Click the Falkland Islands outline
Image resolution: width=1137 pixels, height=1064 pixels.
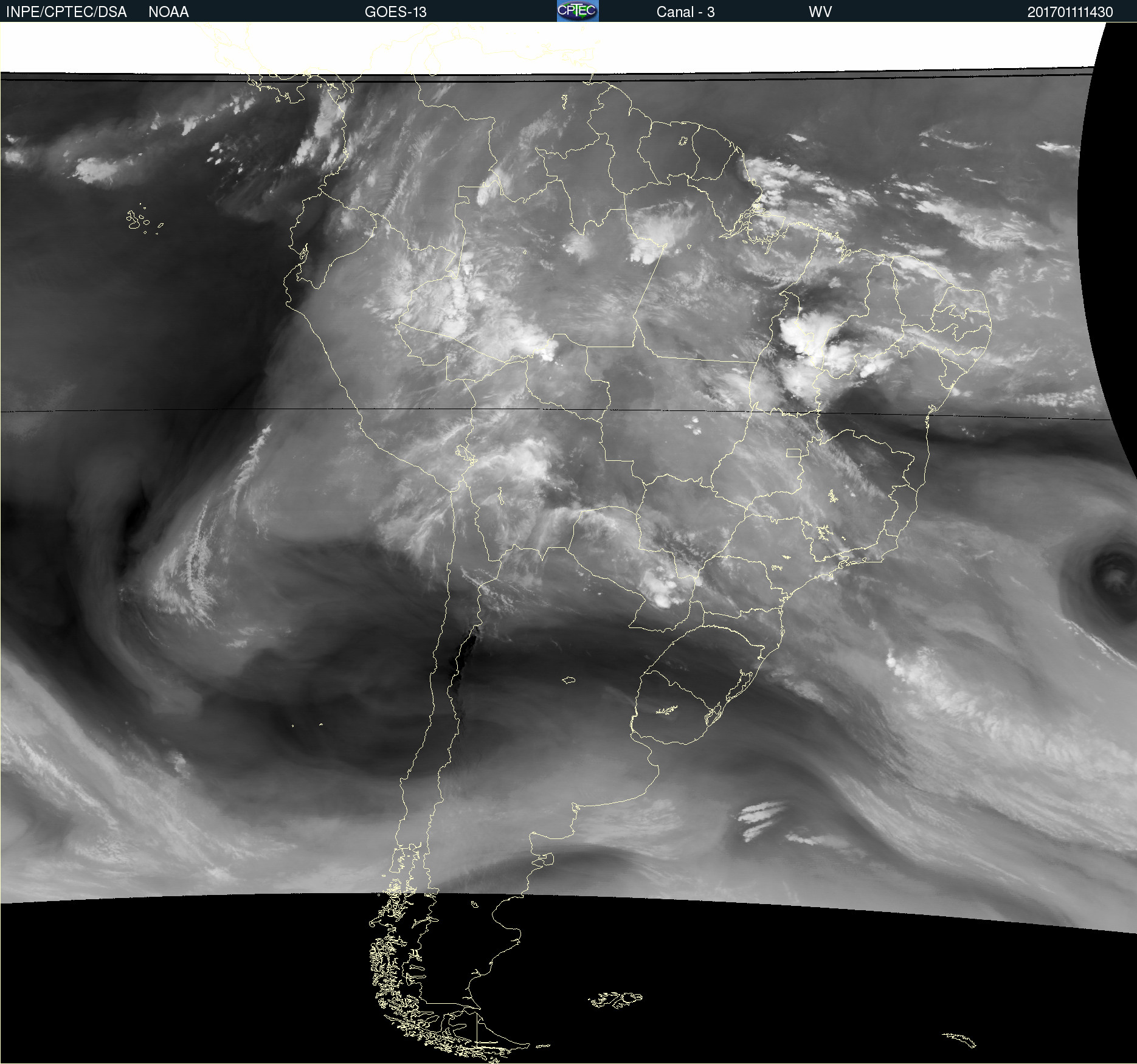[615, 1000]
